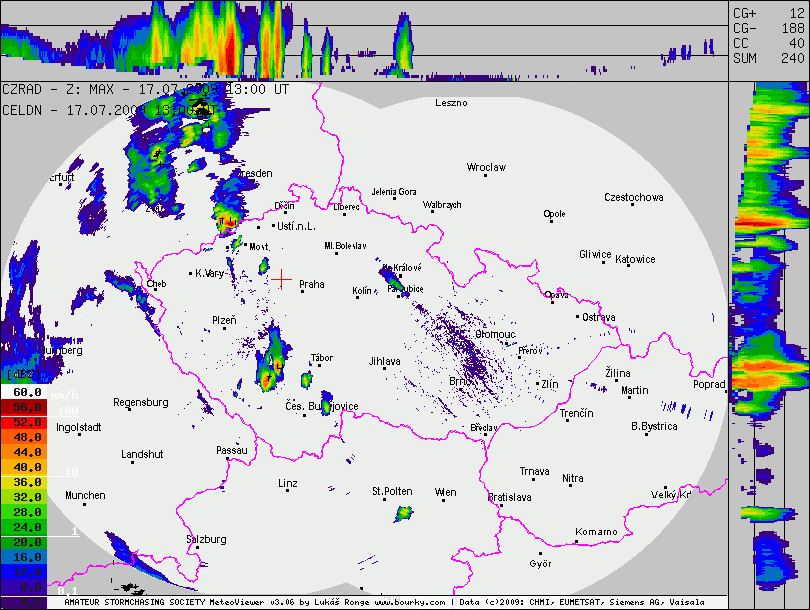Click the Salzburg city label
Screen dimensions: 810x610
[206, 539]
